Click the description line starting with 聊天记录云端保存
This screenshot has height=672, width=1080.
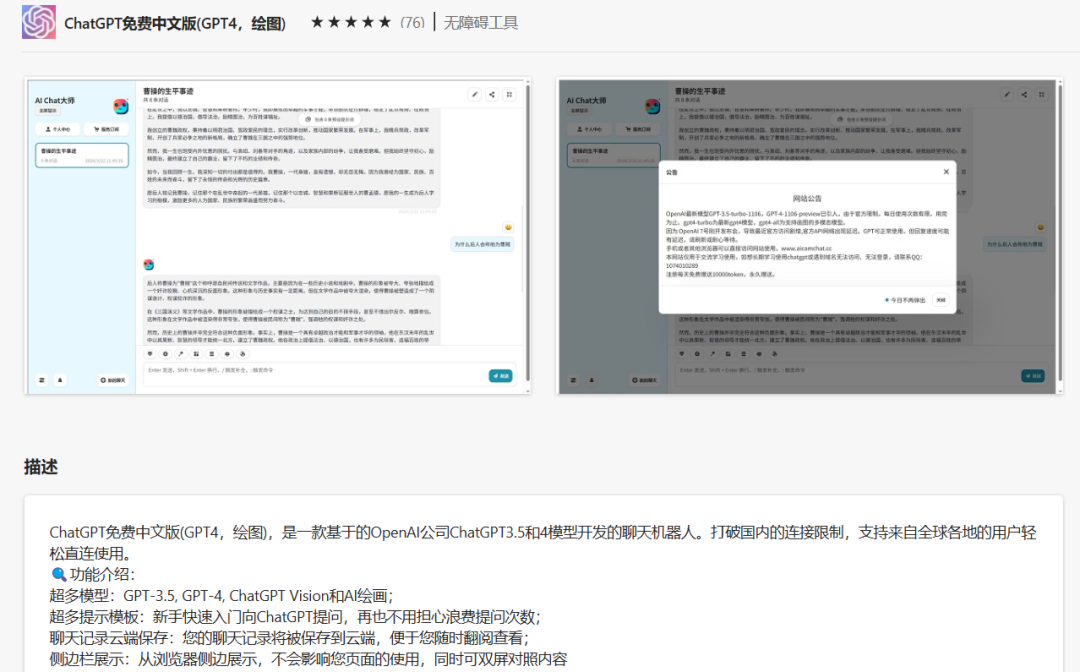[x=289, y=638]
